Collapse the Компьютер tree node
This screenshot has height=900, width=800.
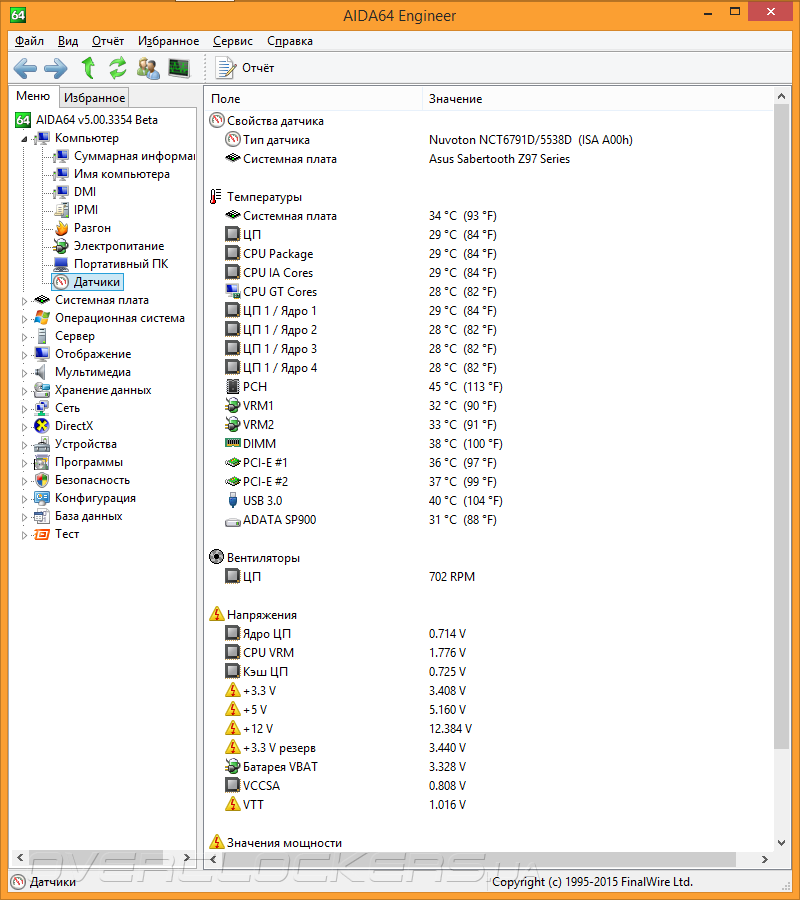(x=24, y=139)
